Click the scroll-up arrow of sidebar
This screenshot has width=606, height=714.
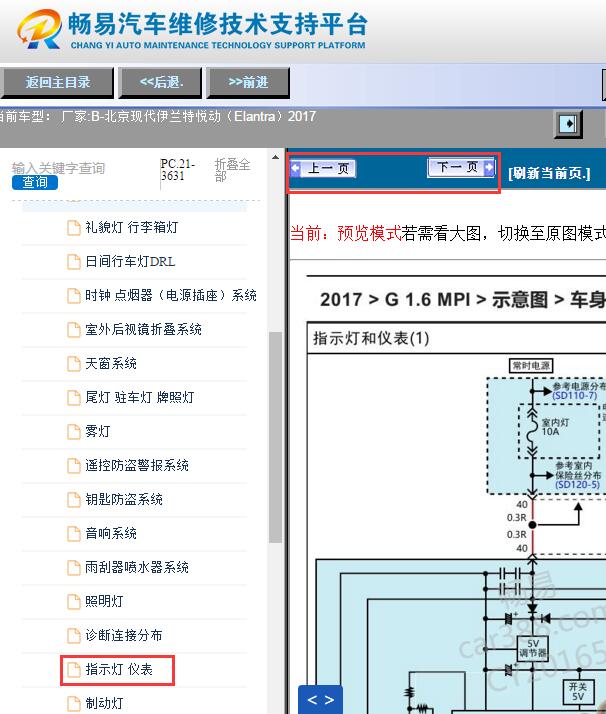tap(275, 158)
